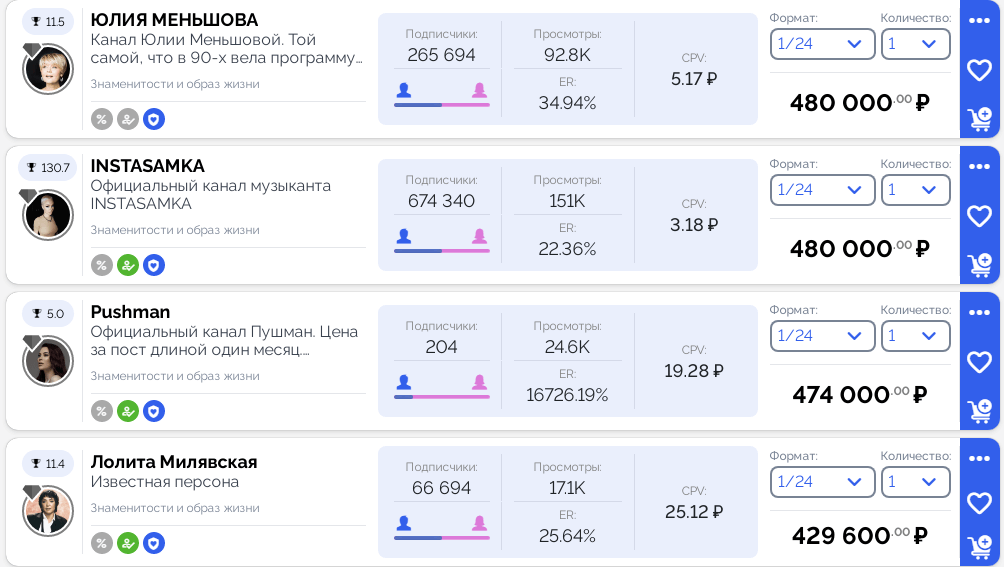The height and width of the screenshot is (567, 1004).
Task: Open the INSTASAMKA channel title link
Action: [x=147, y=166]
